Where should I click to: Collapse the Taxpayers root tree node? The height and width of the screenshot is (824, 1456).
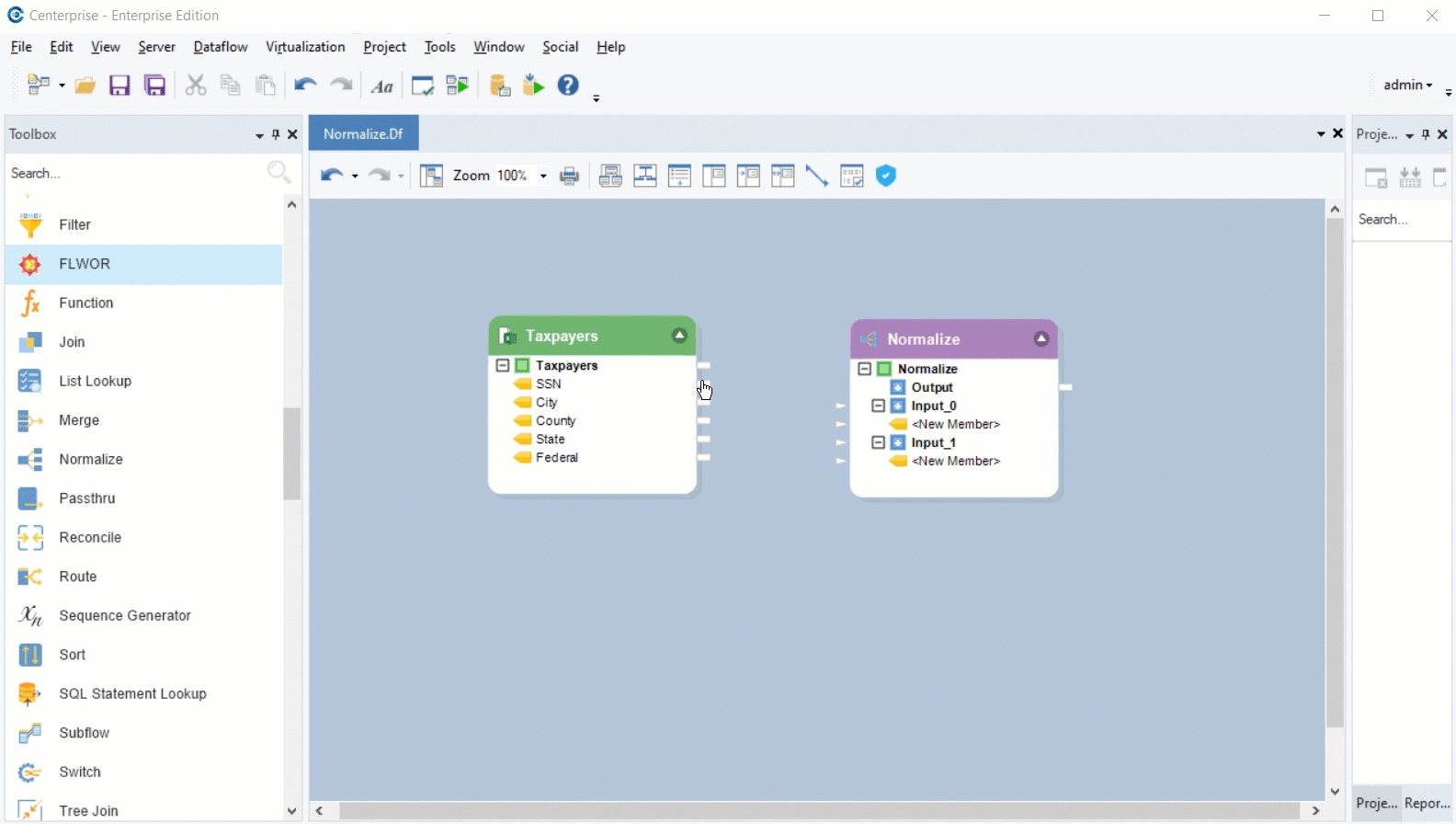503,365
